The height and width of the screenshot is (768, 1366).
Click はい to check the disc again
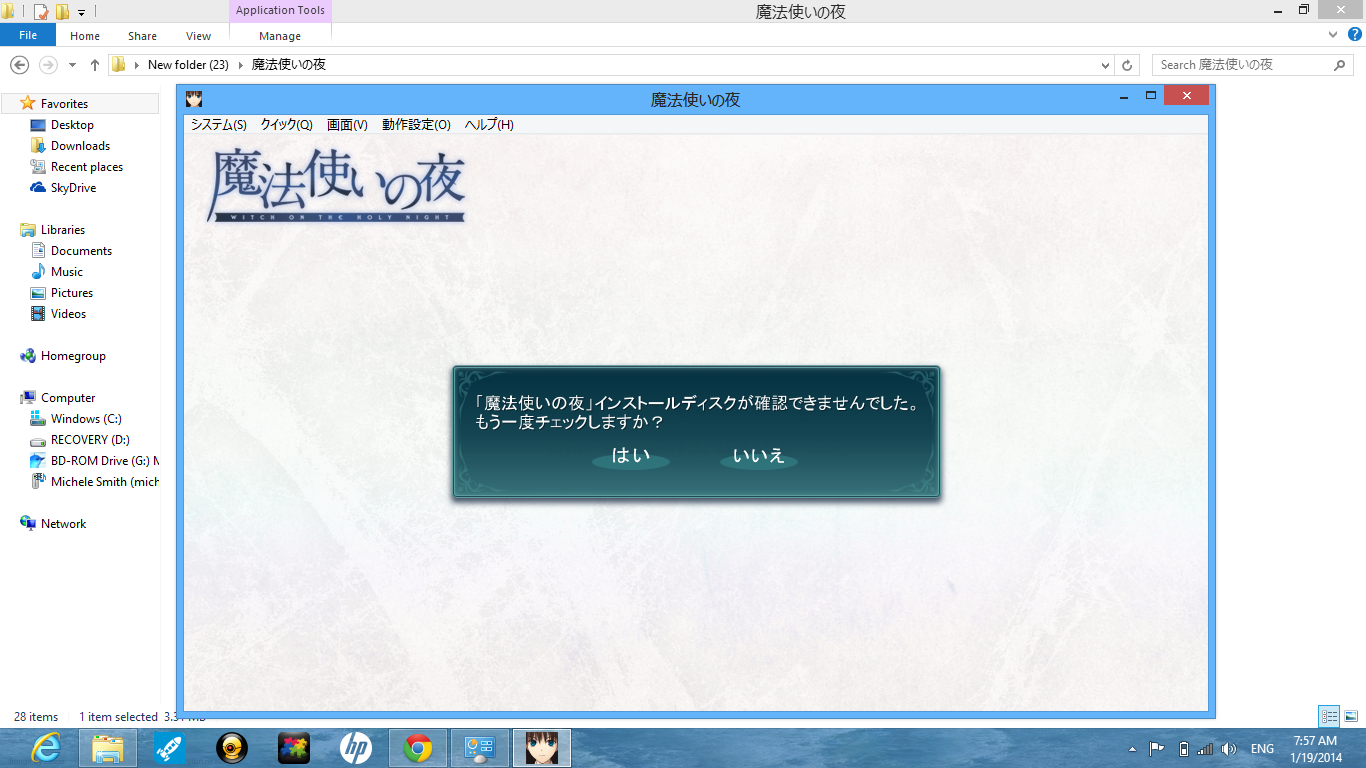coord(631,457)
